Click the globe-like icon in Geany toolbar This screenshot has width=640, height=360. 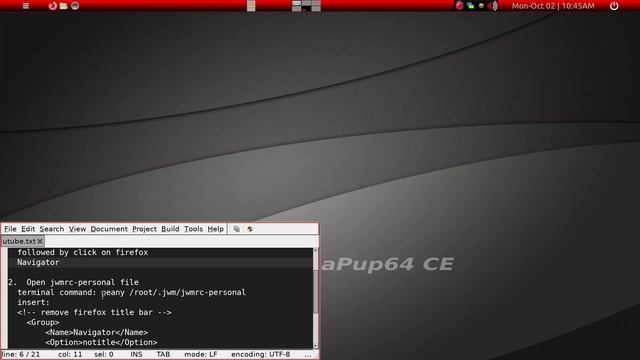250,229
